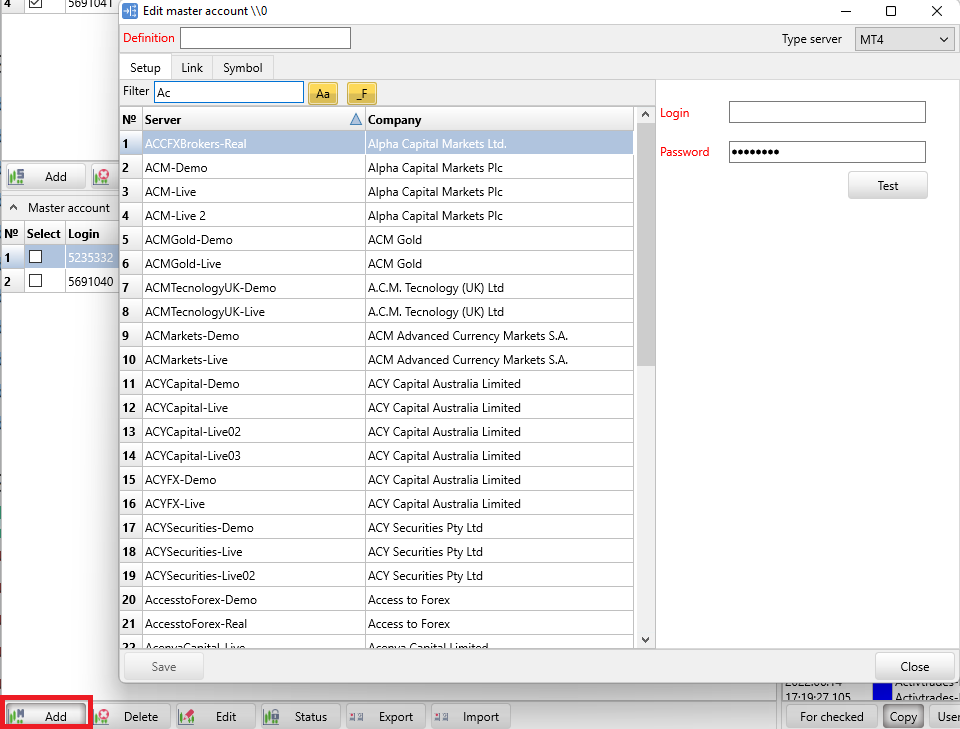Select the ACMTecnologyUK-Live server row
Viewport: 960px width, 729px height.
tap(377, 312)
